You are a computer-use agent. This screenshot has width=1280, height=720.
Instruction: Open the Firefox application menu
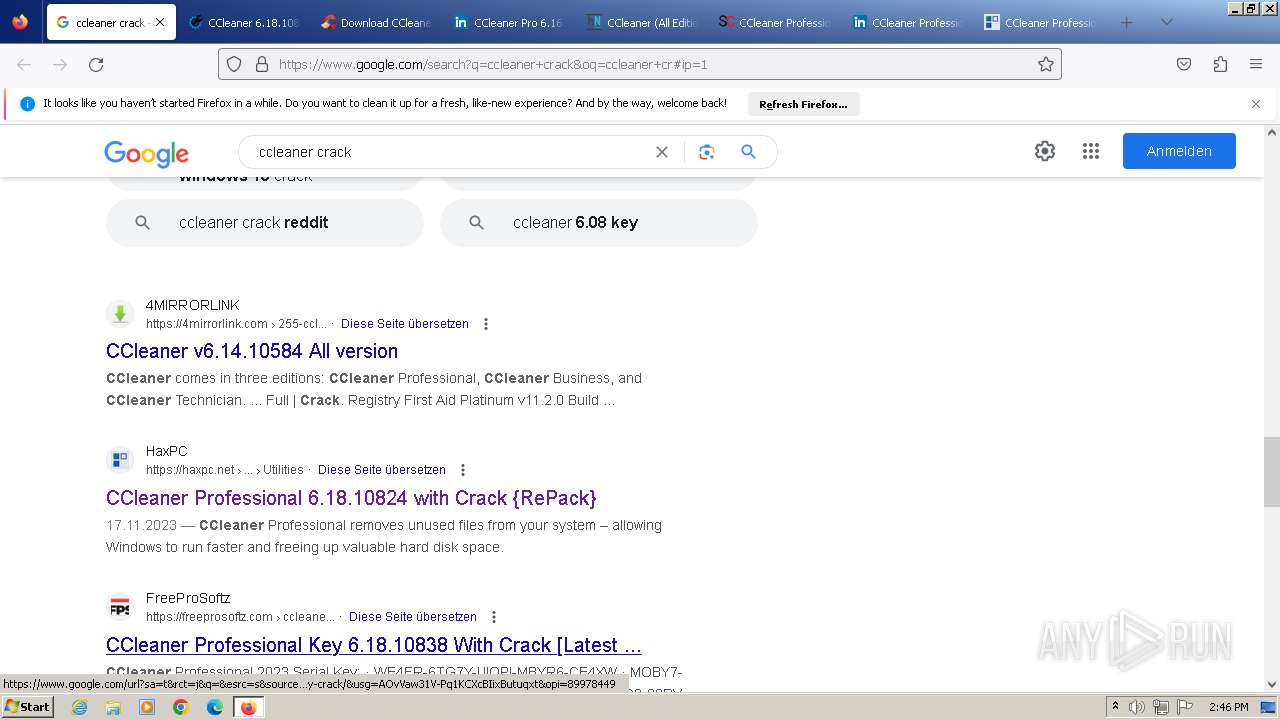[x=1256, y=64]
